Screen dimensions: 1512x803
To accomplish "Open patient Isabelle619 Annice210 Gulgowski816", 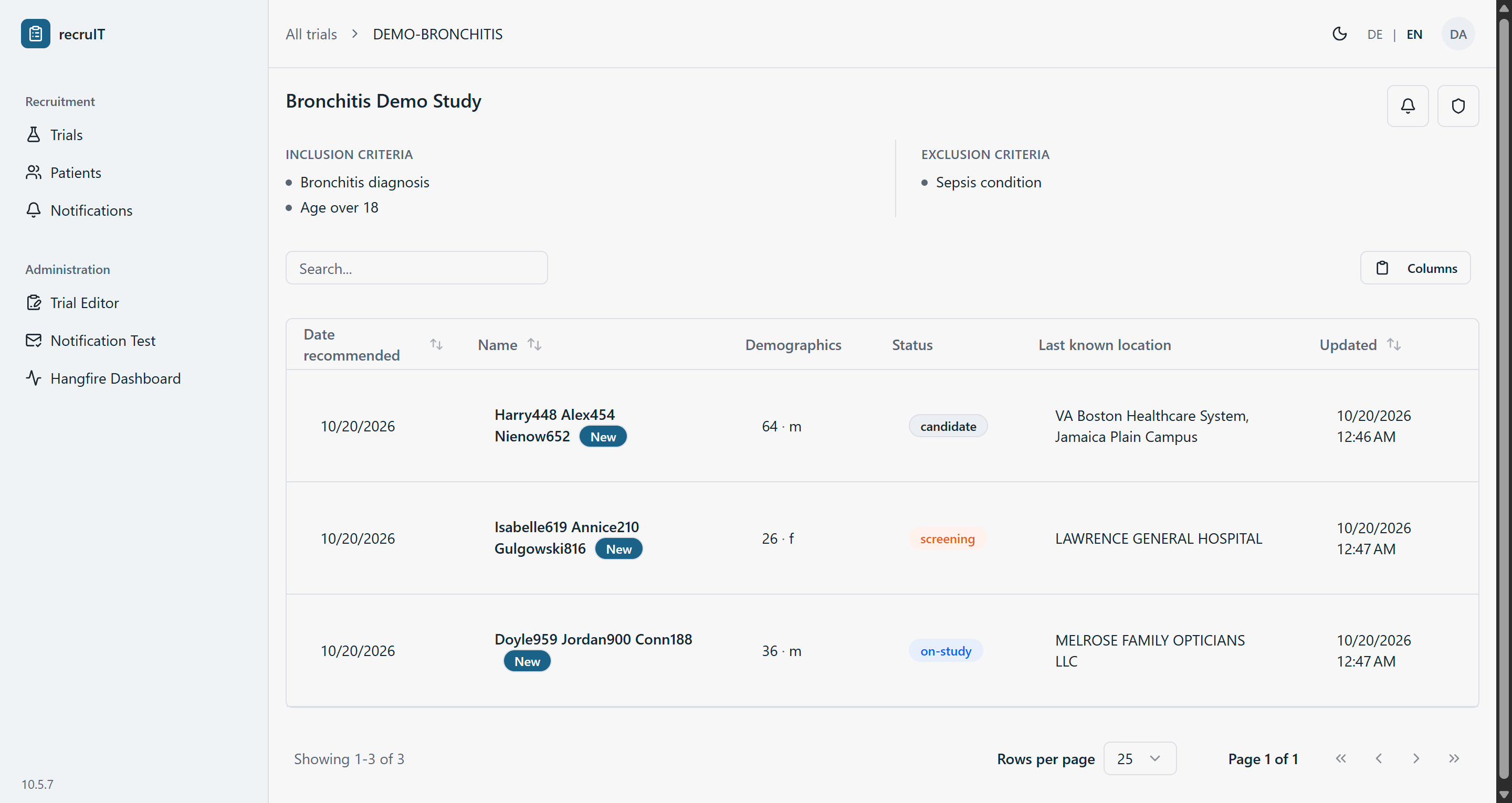I will coord(566,537).
